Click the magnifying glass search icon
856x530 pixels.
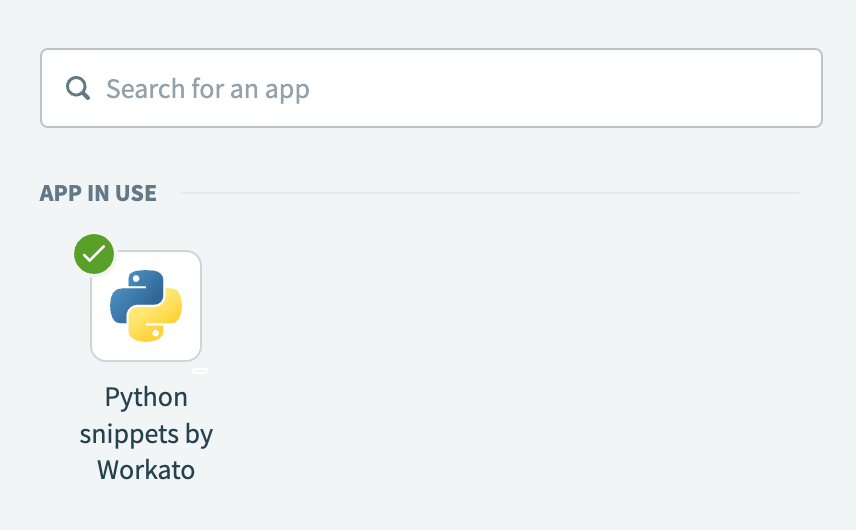(78, 88)
